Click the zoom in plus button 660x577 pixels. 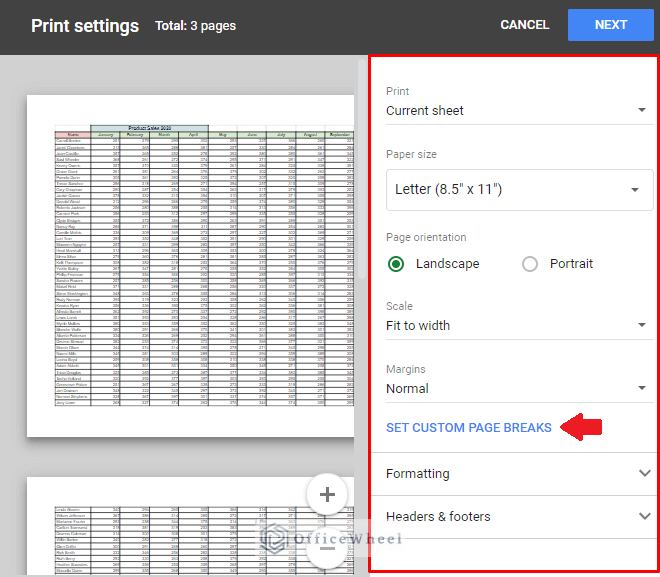[327, 494]
